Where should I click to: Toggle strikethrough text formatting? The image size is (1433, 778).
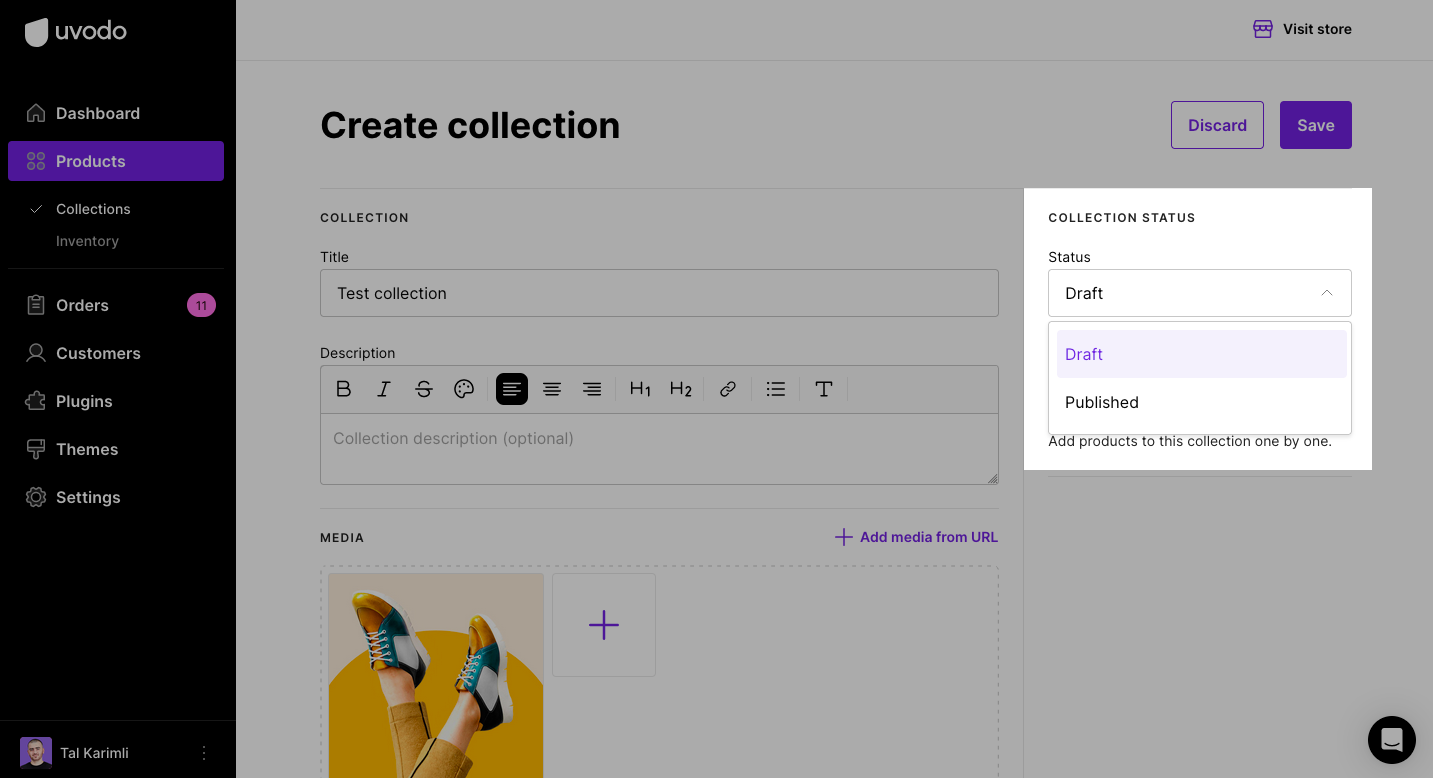coord(424,389)
